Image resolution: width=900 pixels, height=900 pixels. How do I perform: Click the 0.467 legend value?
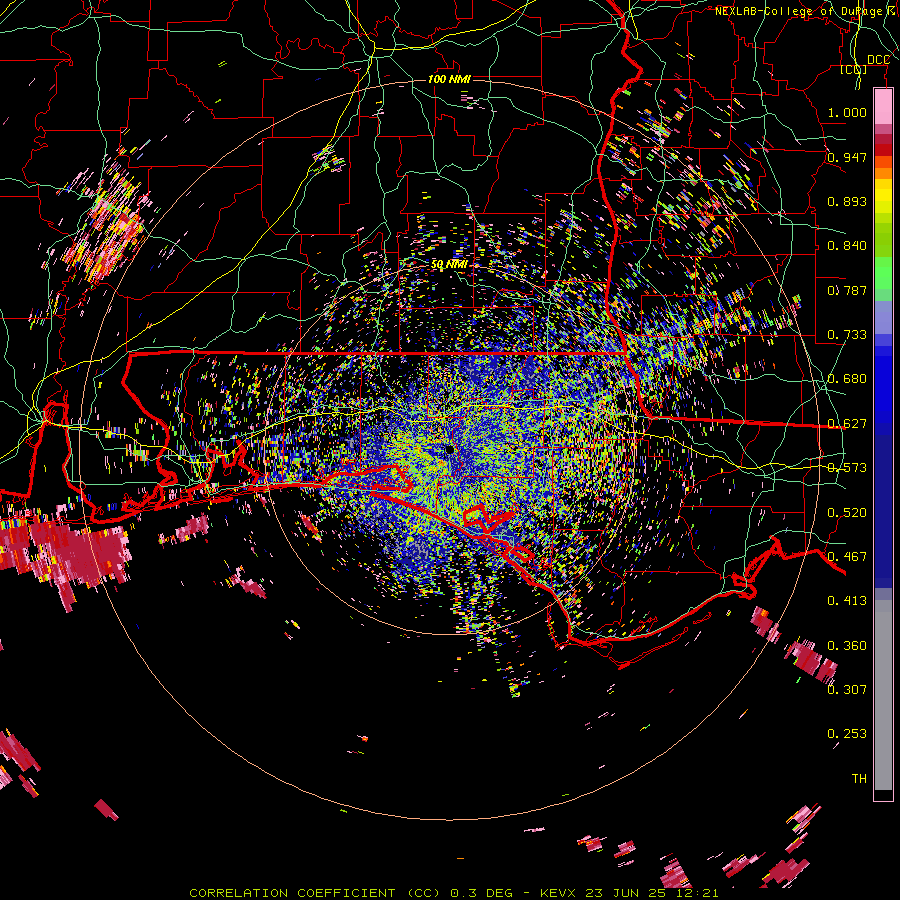point(847,557)
